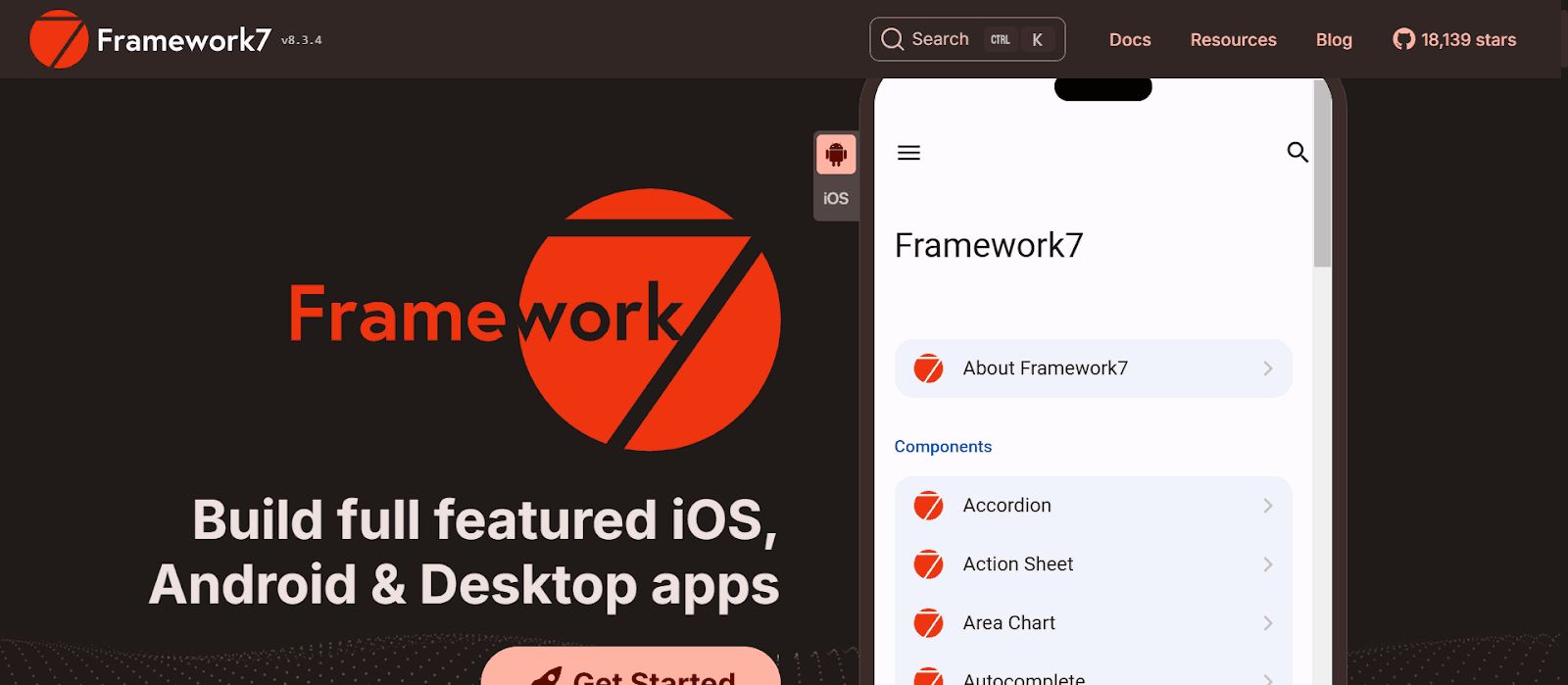Image resolution: width=1568 pixels, height=685 pixels.
Task: Click the Framework7 logo in the header
Action: click(x=59, y=39)
